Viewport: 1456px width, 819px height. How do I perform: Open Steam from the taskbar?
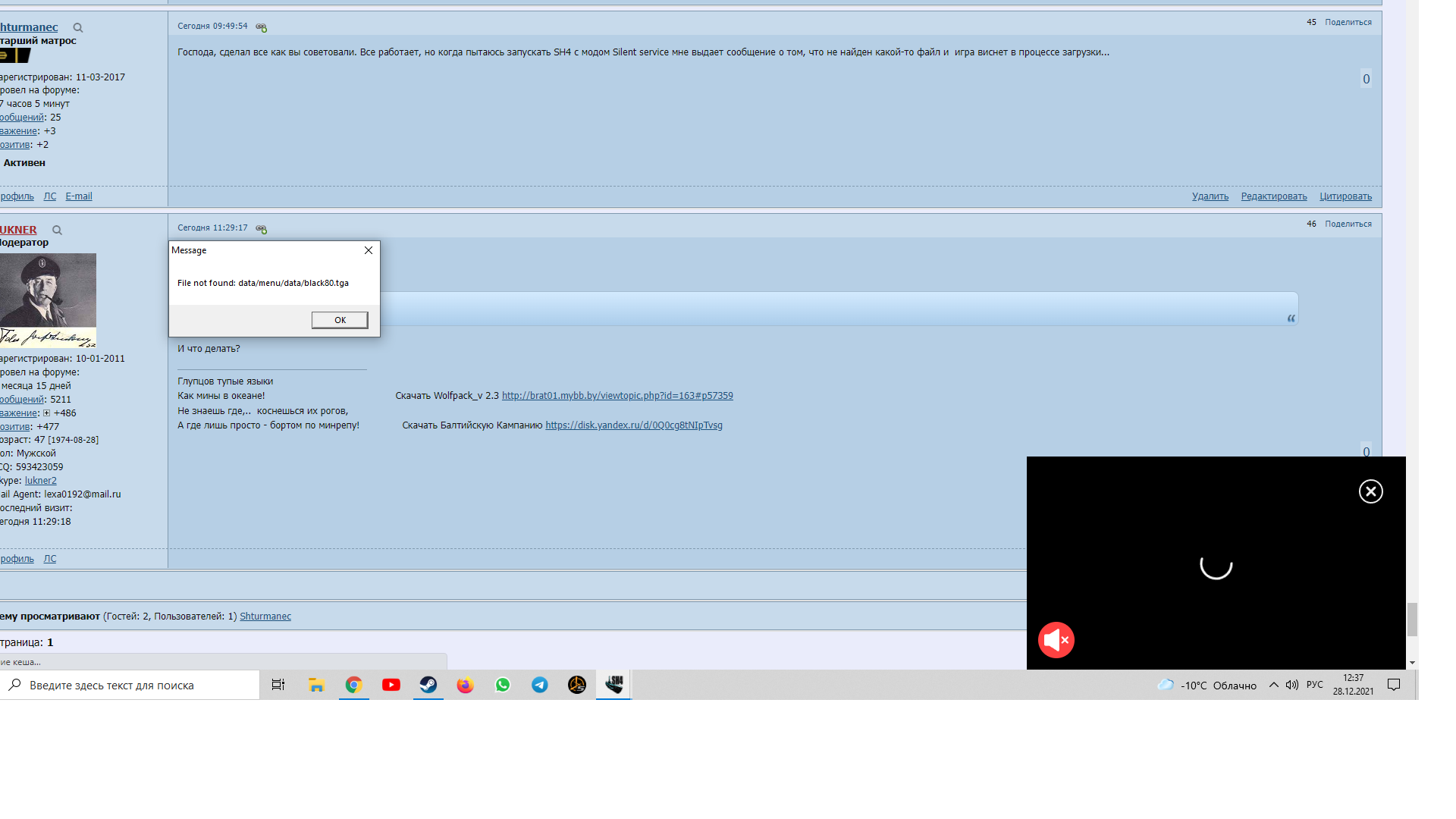(x=428, y=685)
